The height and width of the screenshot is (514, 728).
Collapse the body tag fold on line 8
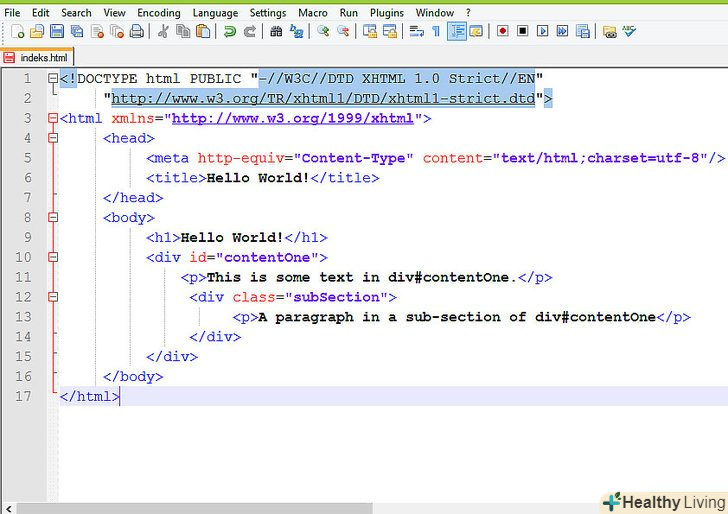click(53, 217)
